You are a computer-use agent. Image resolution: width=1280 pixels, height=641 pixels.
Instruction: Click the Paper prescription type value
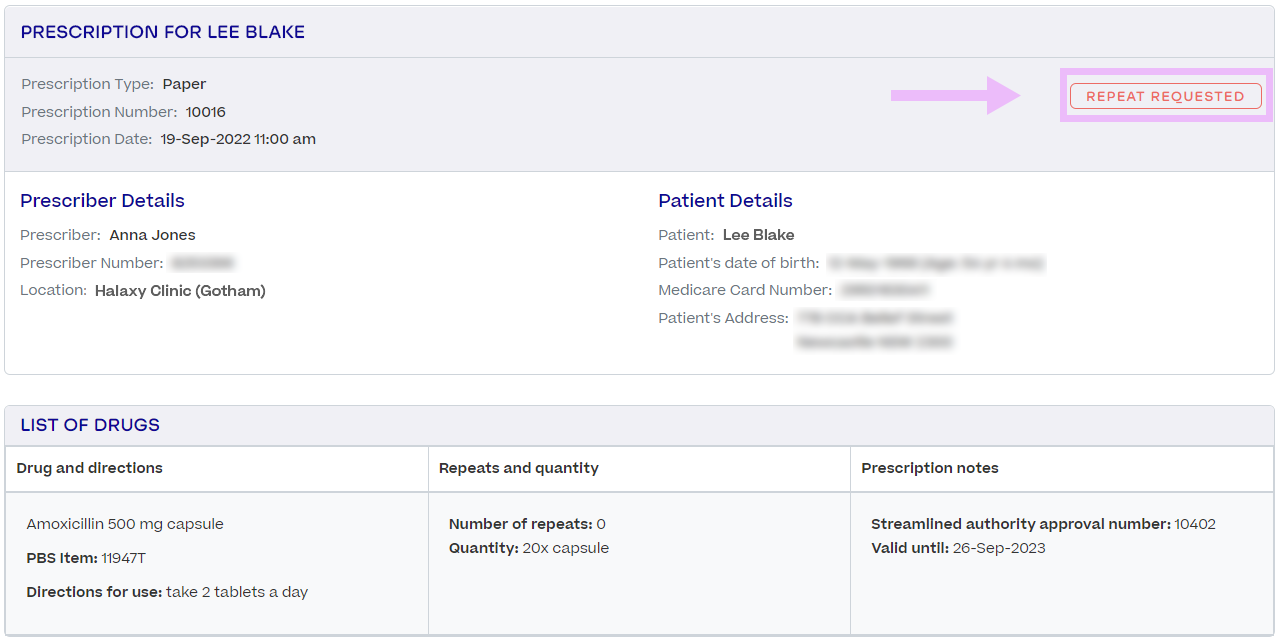184,84
